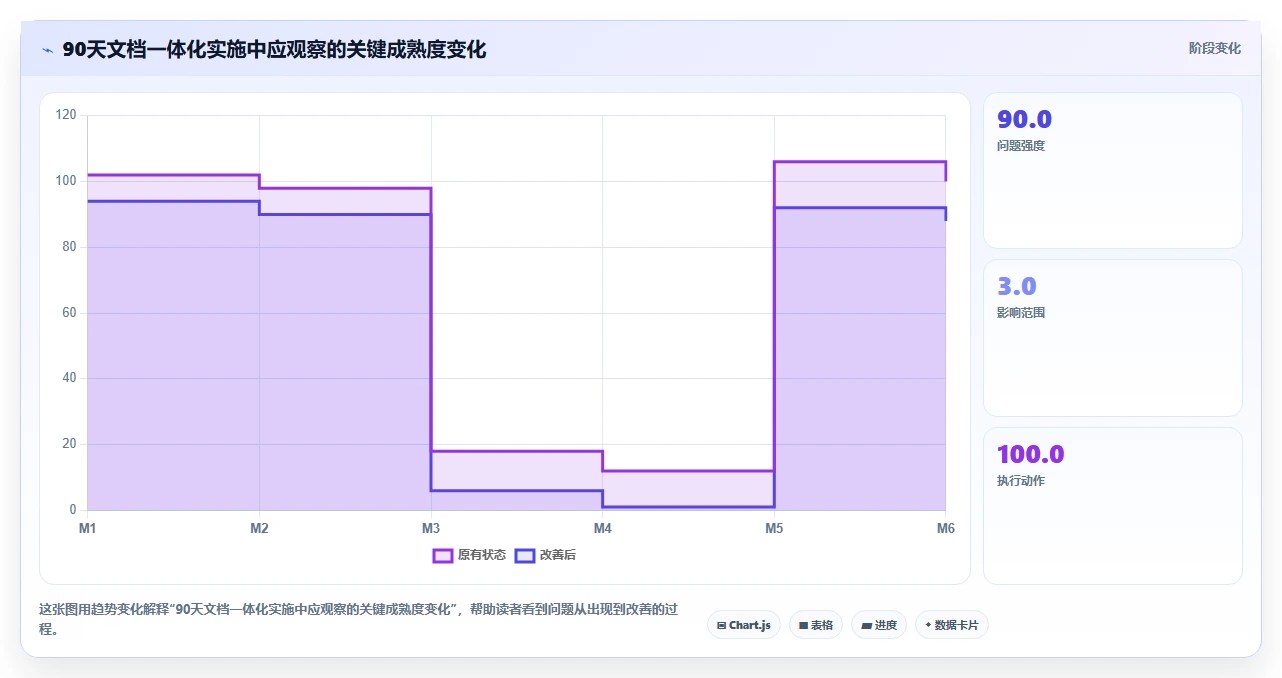Click the M1 x-axis label

point(88,528)
